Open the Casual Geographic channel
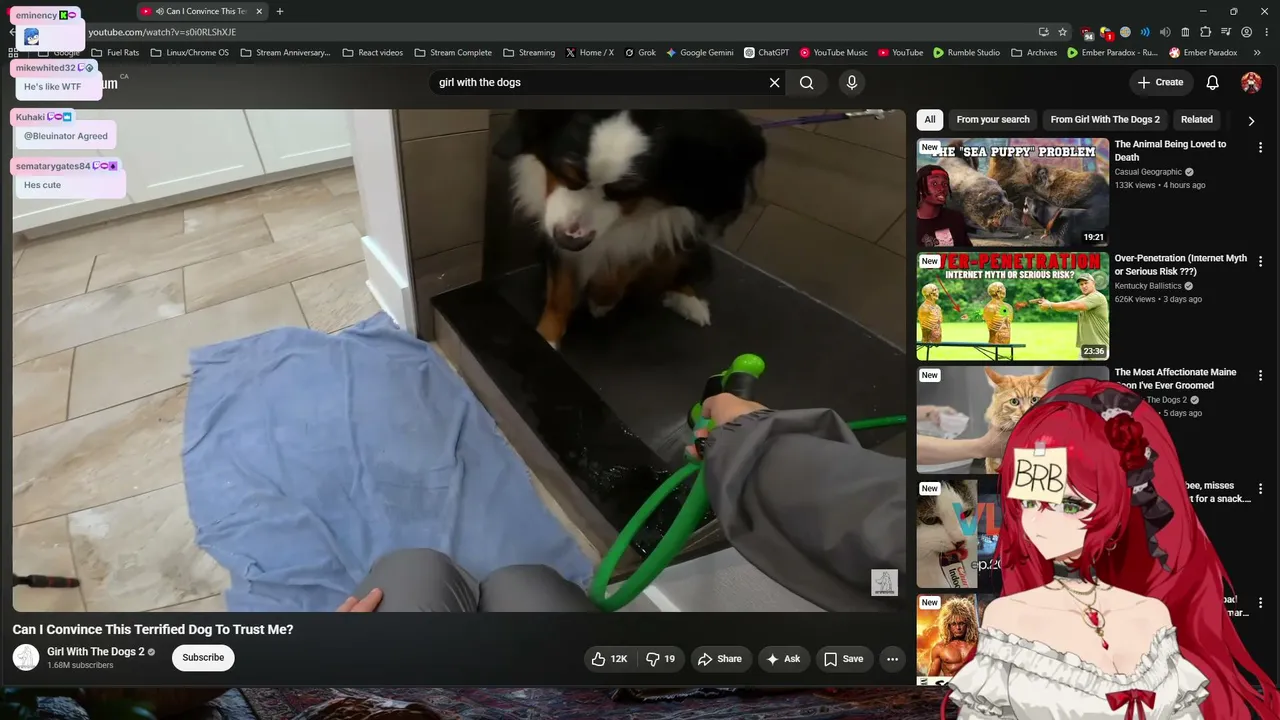This screenshot has height=720, width=1280. tap(1148, 172)
